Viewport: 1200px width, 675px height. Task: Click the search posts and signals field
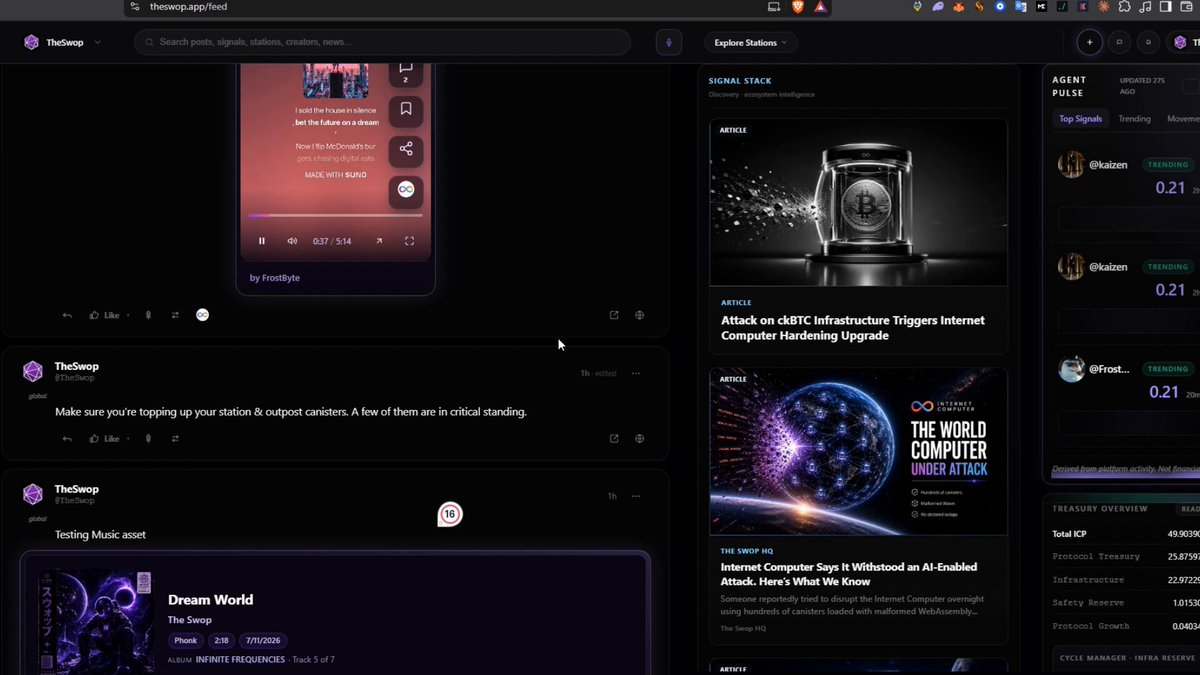pos(383,42)
